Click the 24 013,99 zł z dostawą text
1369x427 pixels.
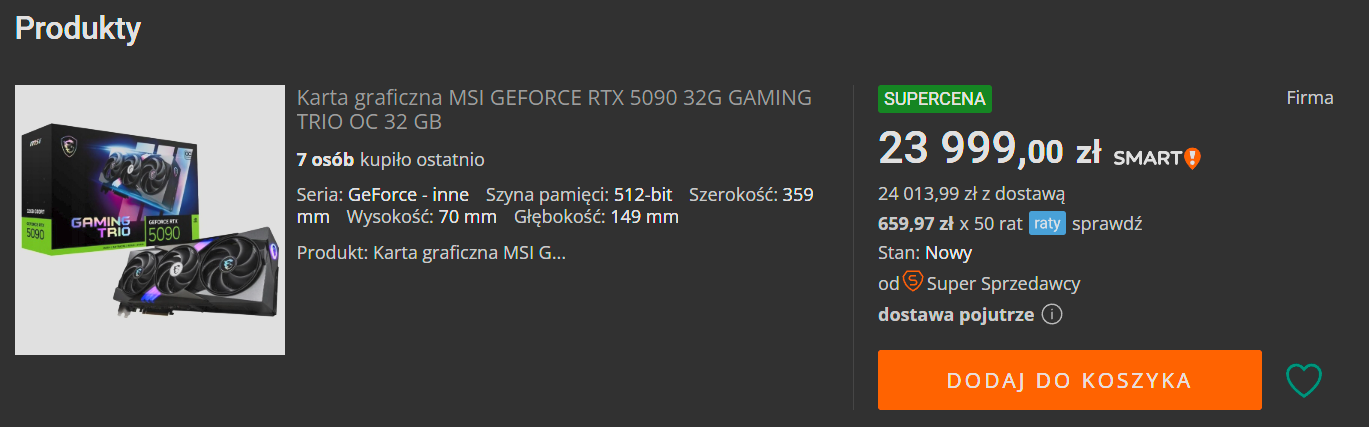(971, 194)
